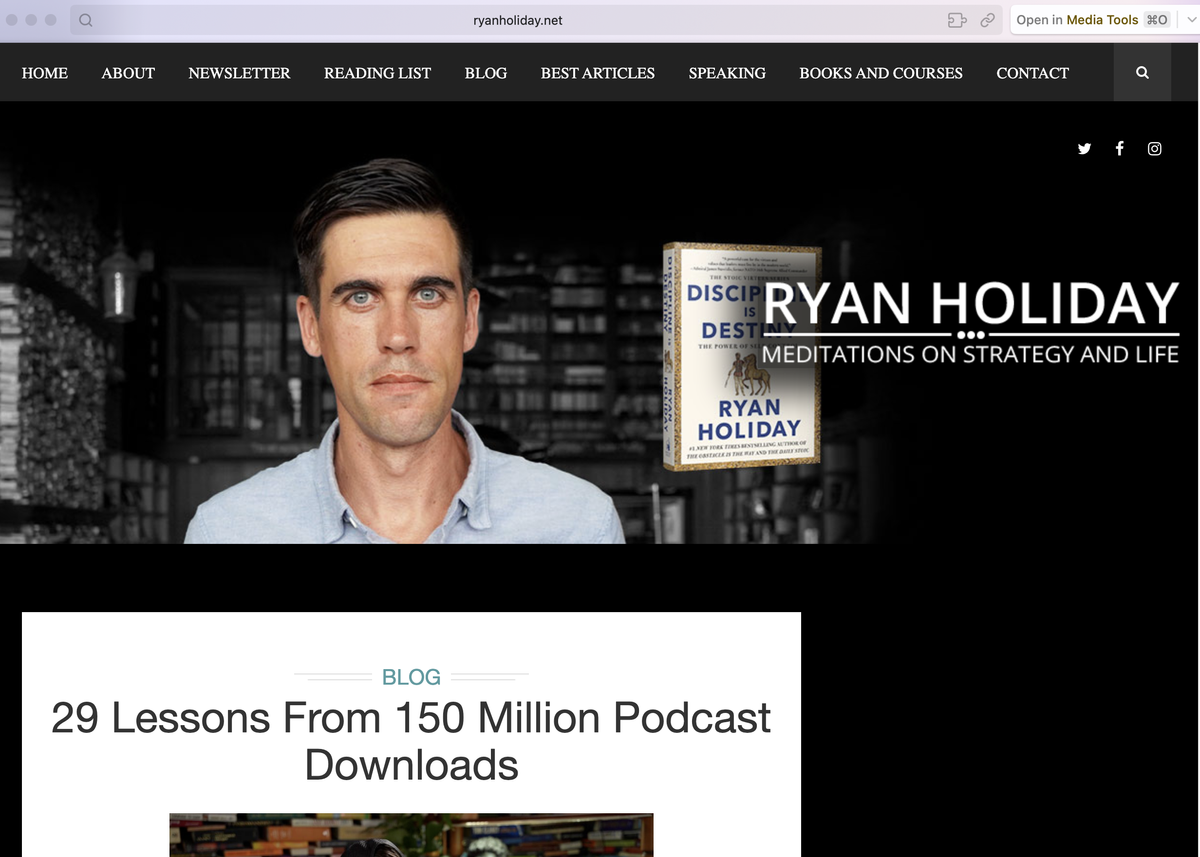Open the BLOG menu item
Viewport: 1200px width, 857px height.
(486, 73)
